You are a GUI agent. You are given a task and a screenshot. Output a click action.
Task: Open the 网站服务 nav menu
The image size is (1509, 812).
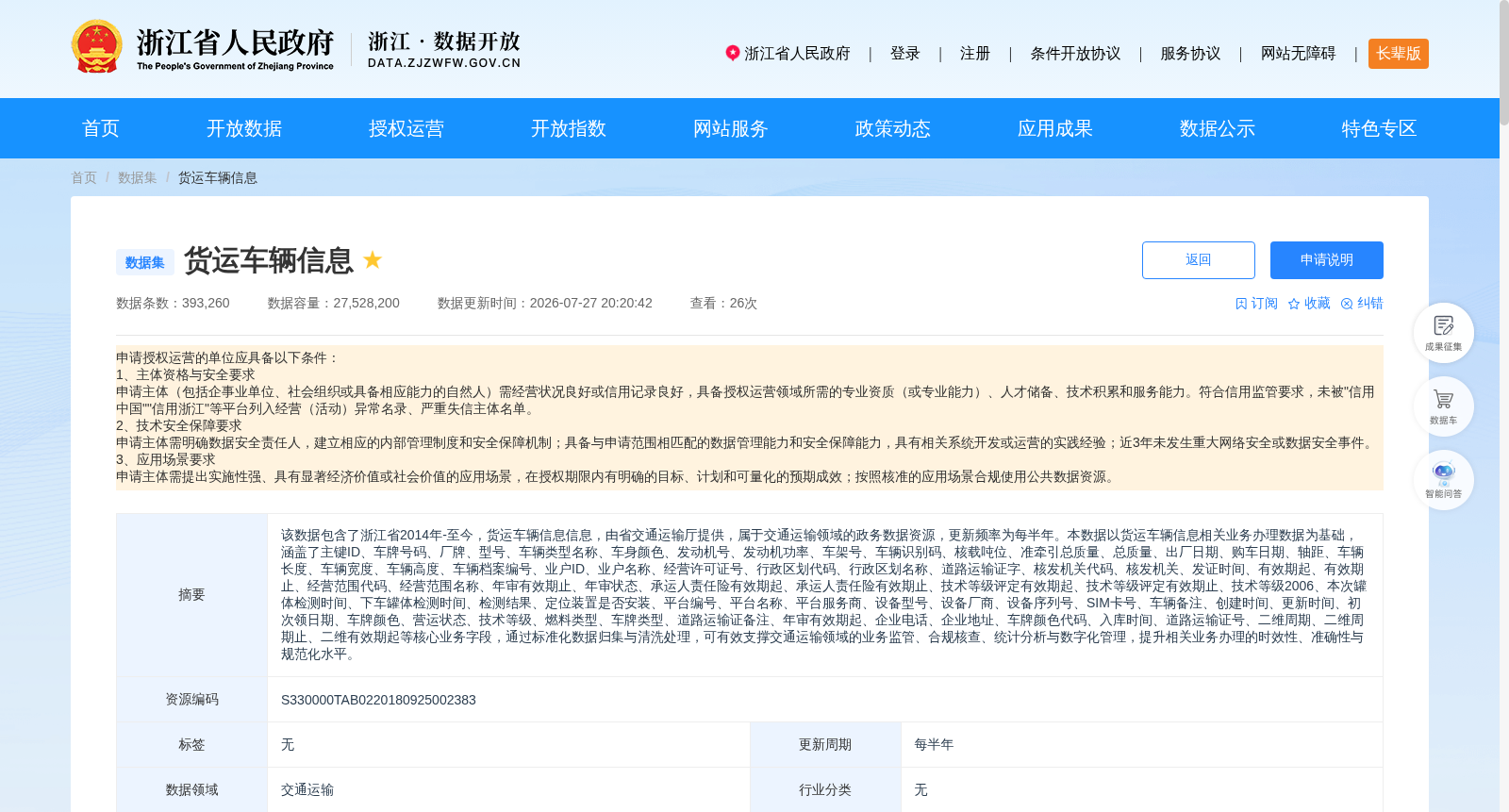pyautogui.click(x=731, y=128)
